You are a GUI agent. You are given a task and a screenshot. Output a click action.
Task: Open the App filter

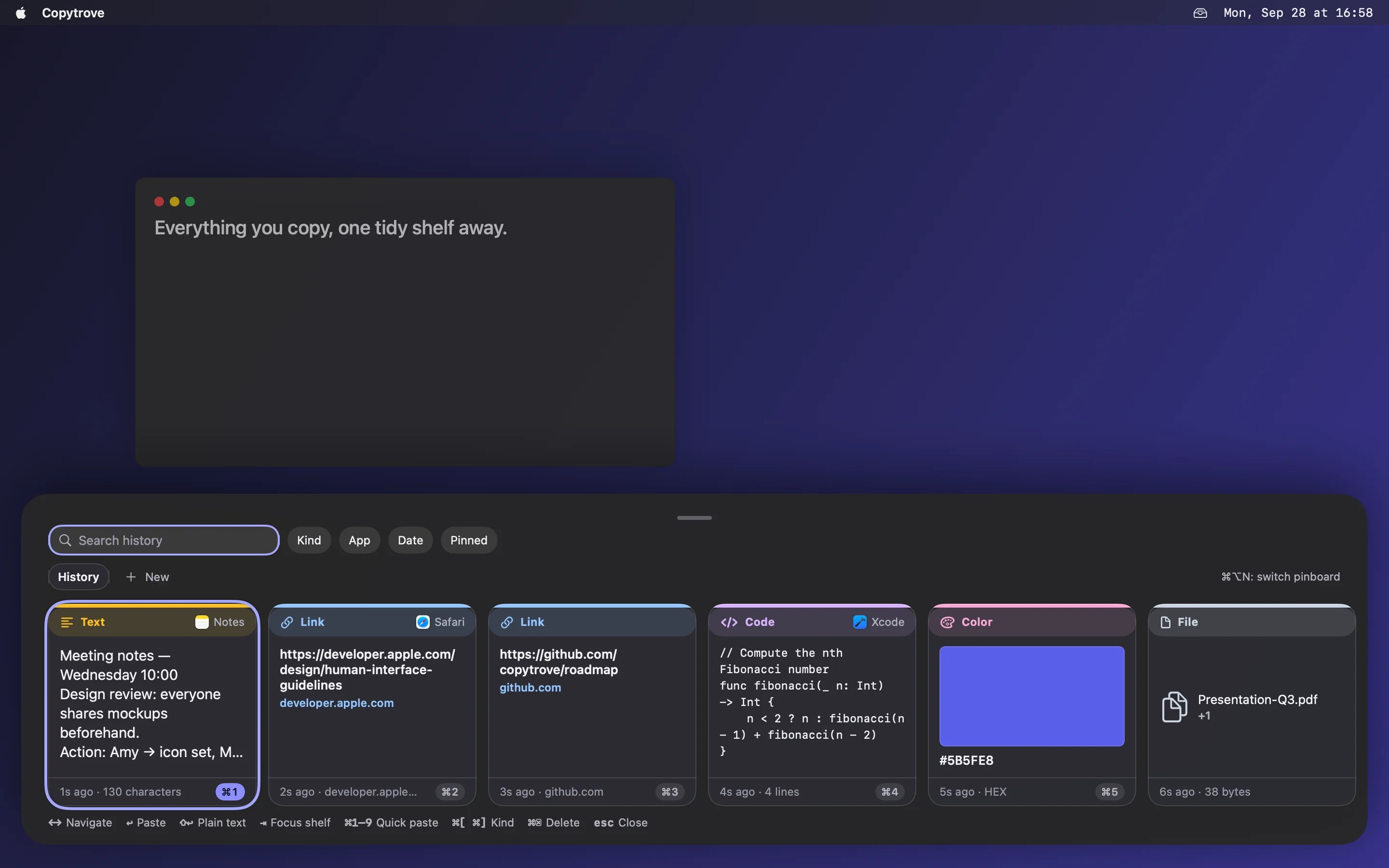pos(359,540)
